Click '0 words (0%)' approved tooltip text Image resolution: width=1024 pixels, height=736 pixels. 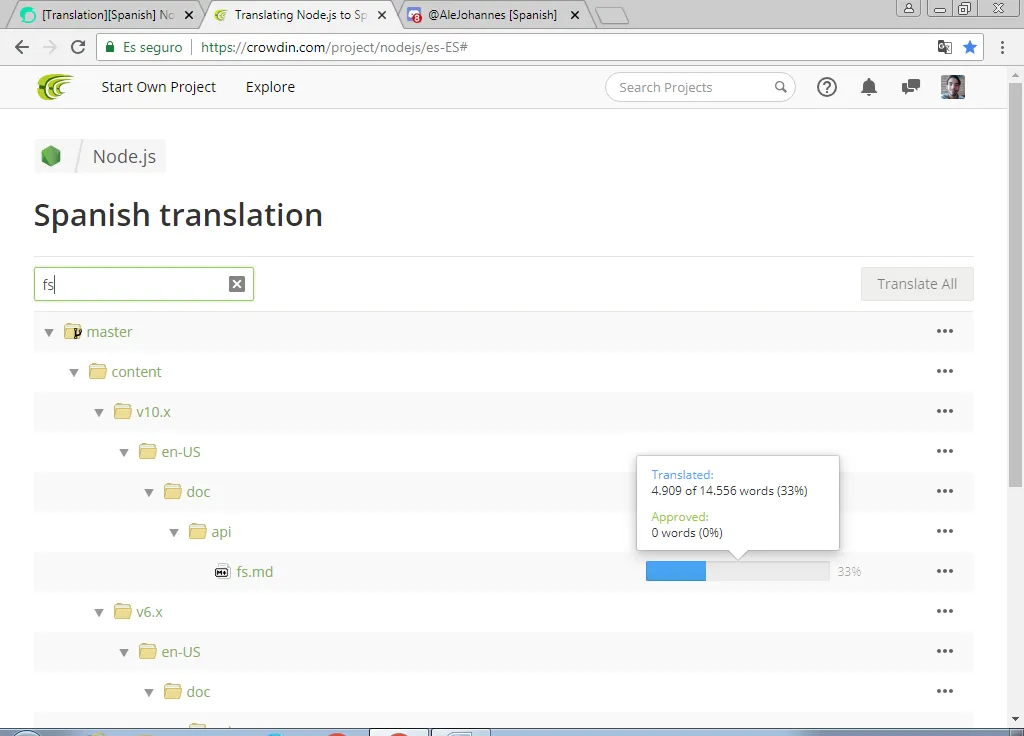(x=687, y=532)
